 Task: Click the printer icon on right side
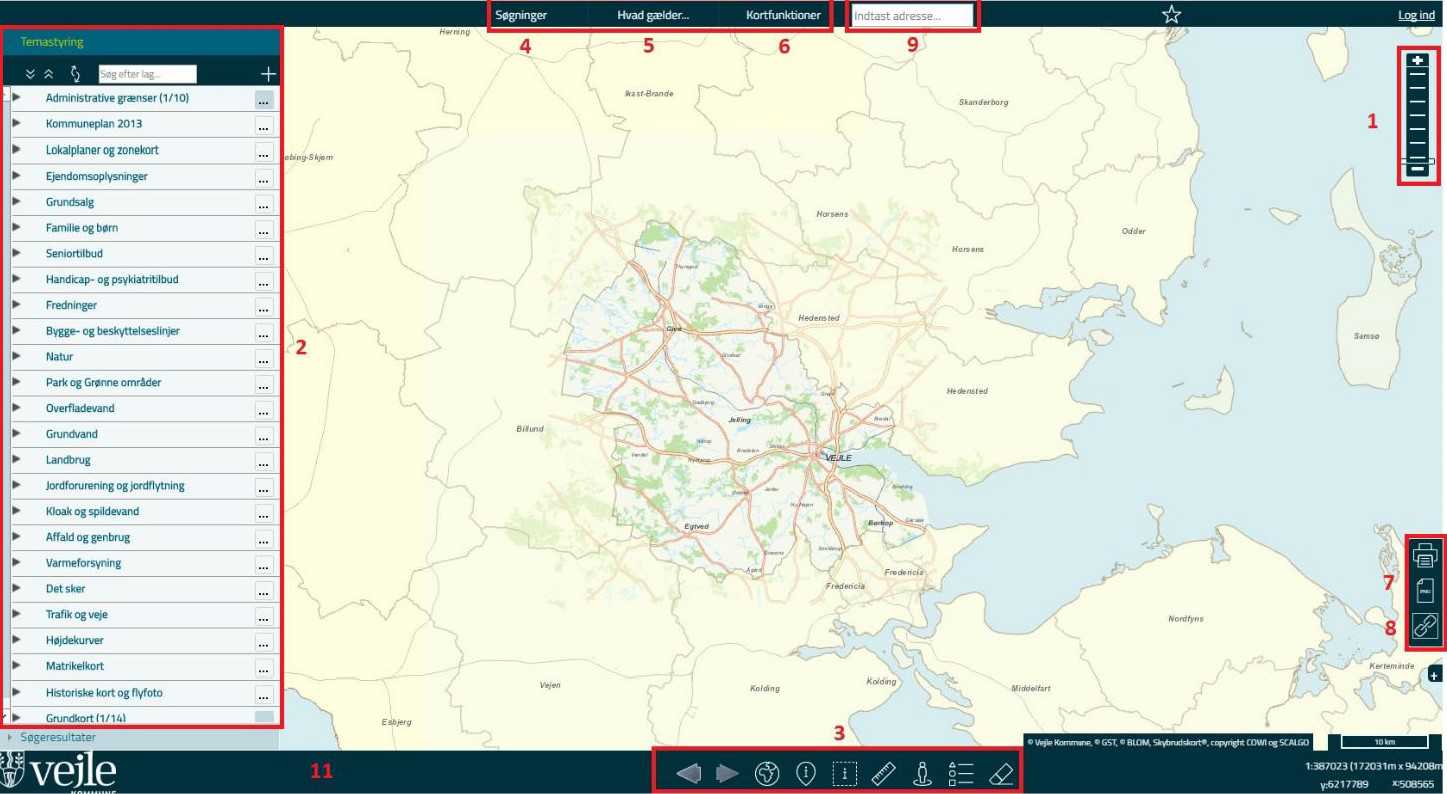[x=1425, y=552]
